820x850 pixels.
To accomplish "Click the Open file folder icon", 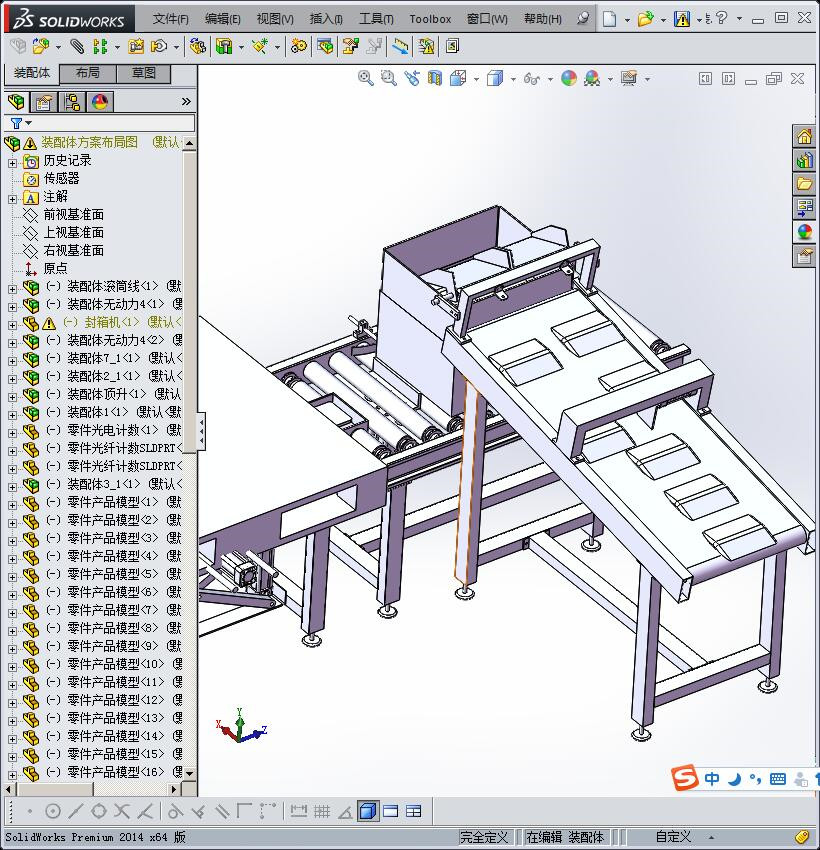I will point(644,19).
